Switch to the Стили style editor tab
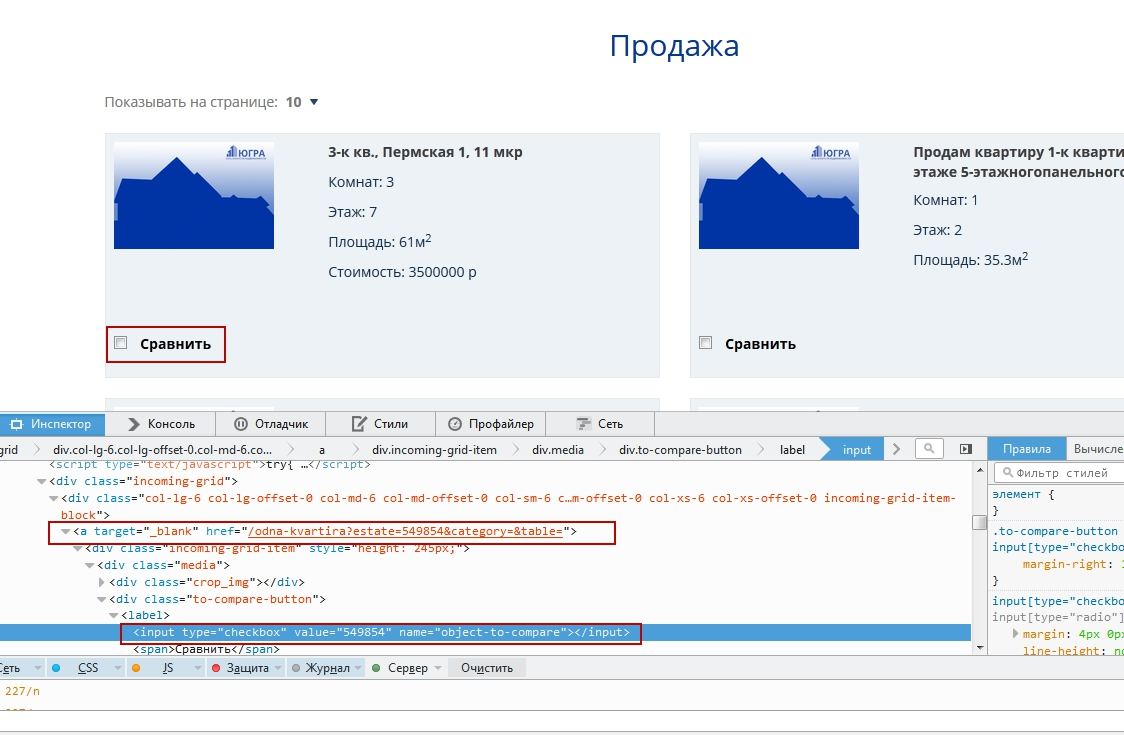Viewport: 1124px width, 735px height. click(381, 424)
